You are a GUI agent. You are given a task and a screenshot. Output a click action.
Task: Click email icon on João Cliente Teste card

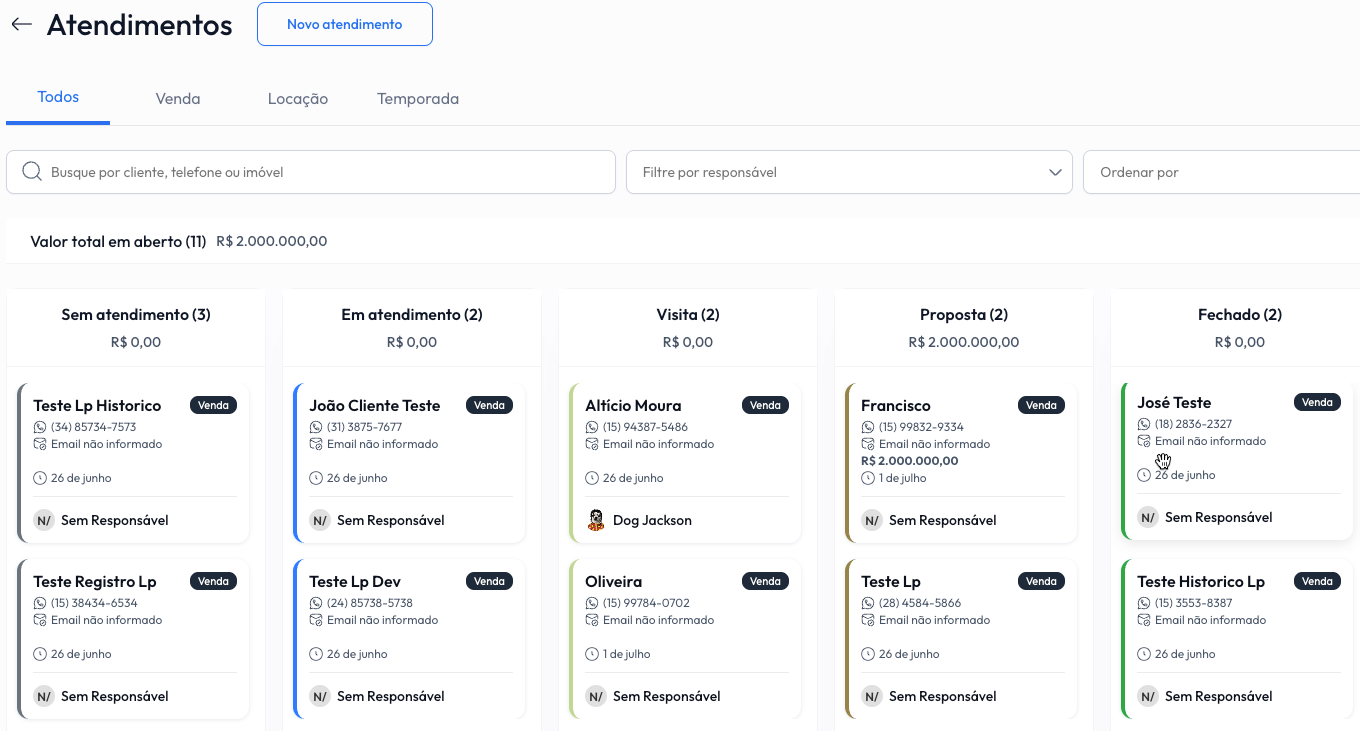coord(316,444)
